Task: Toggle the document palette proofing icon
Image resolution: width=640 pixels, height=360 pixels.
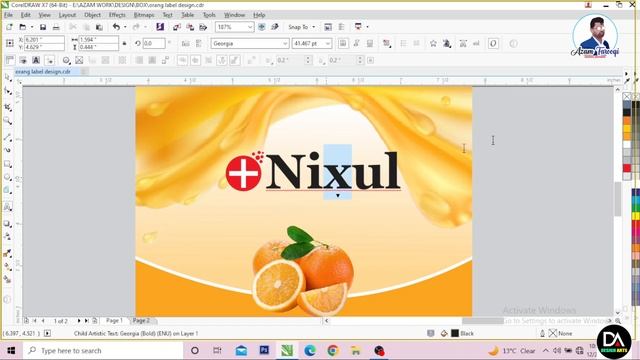Action: point(430,333)
